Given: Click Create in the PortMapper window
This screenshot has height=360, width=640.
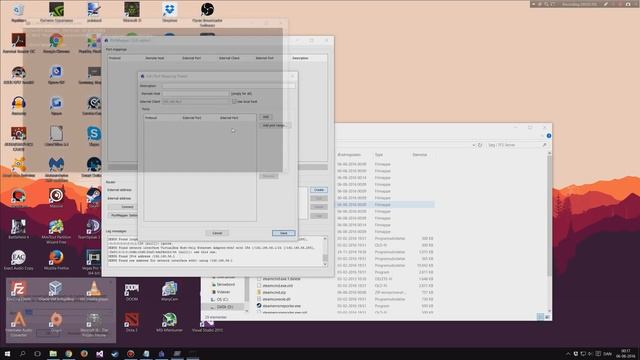Looking at the screenshot, I should tap(319, 190).
